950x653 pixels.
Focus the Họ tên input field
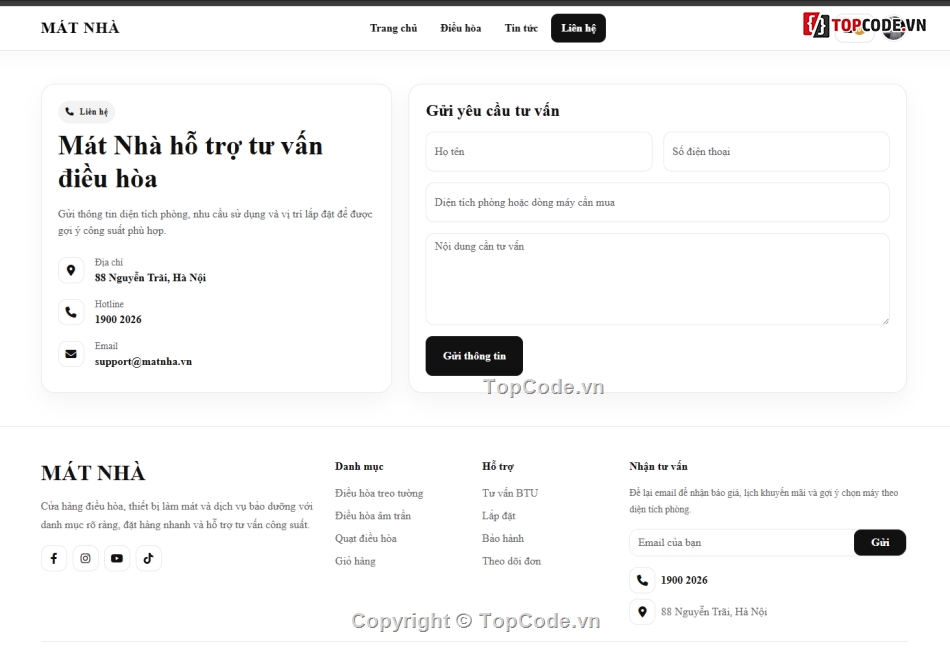(539, 151)
